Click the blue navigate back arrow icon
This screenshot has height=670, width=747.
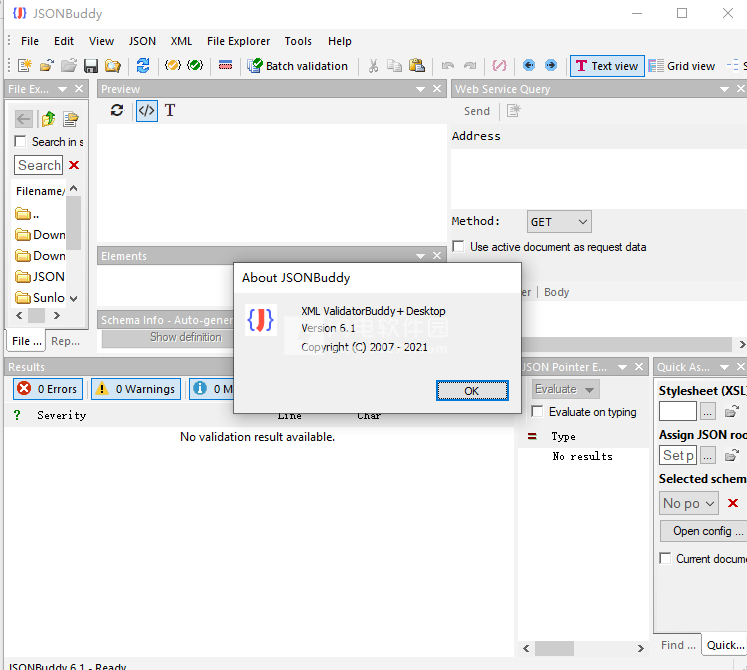coord(529,65)
